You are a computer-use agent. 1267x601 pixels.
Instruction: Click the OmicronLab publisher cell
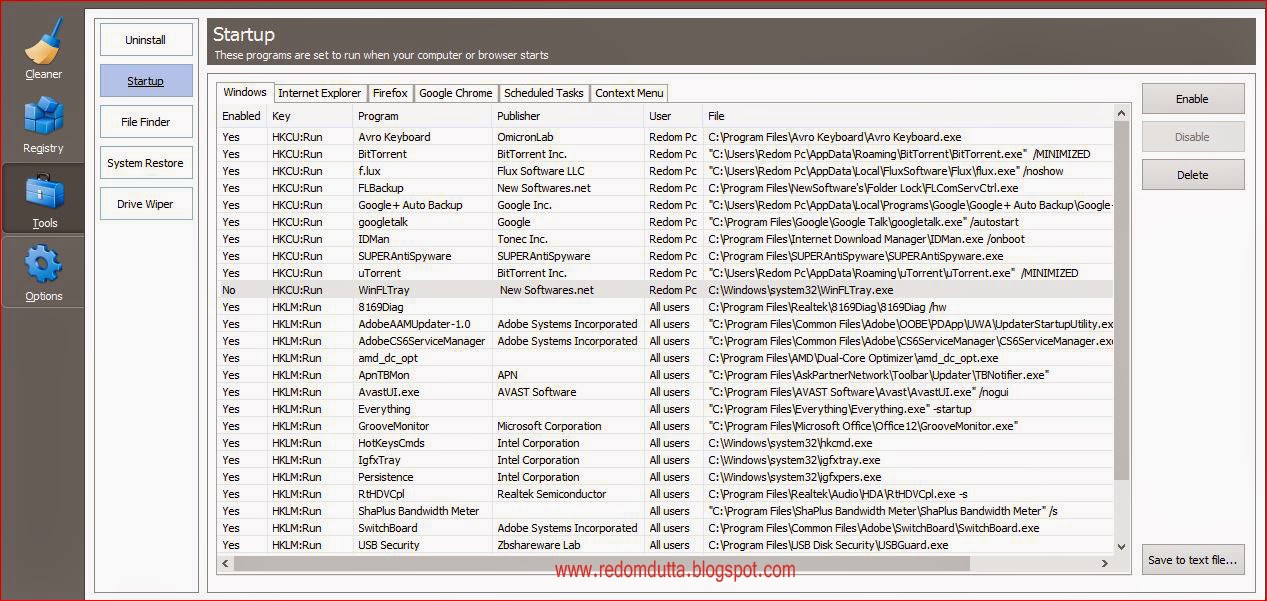[x=525, y=137]
